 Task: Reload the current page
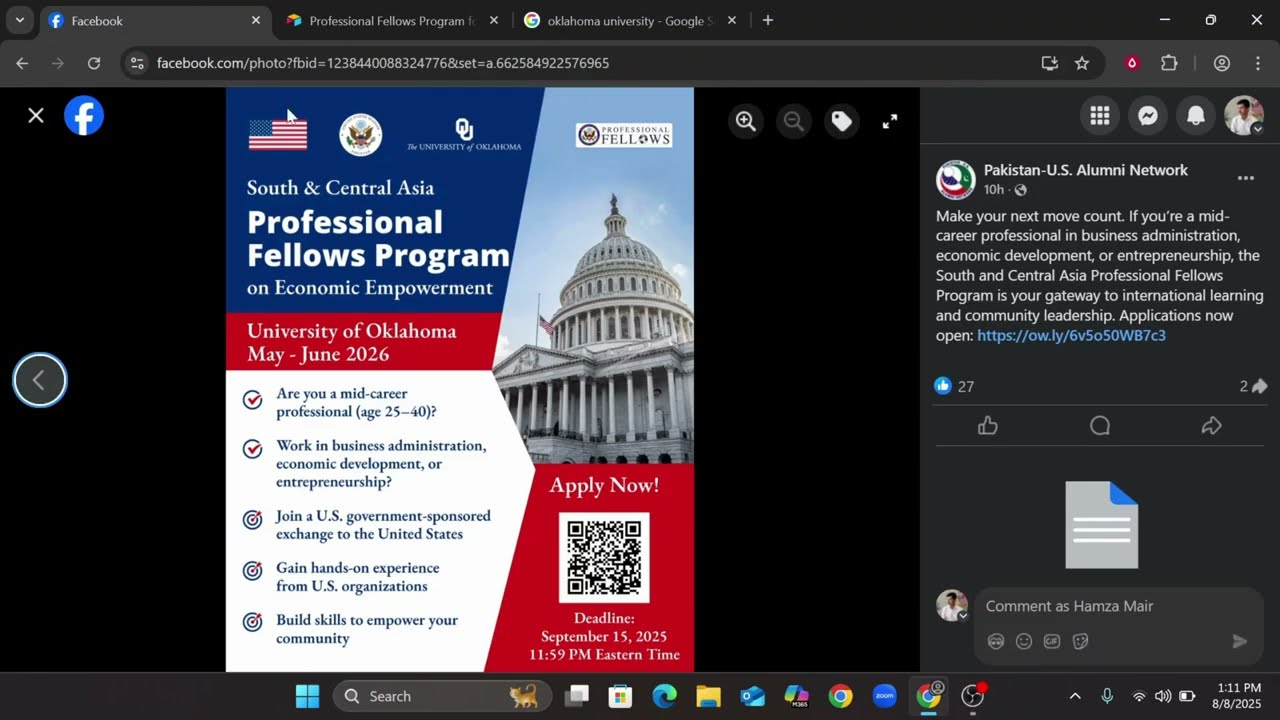coord(94,63)
